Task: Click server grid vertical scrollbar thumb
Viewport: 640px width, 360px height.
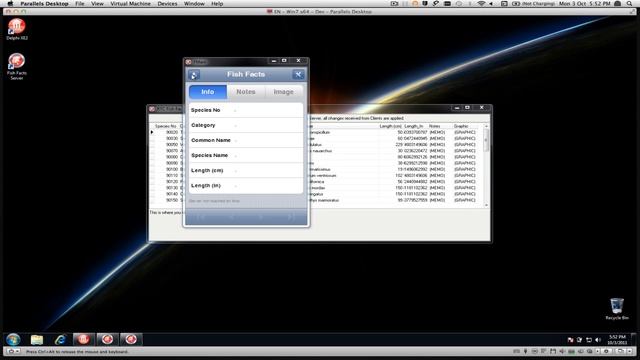Action: (486, 141)
